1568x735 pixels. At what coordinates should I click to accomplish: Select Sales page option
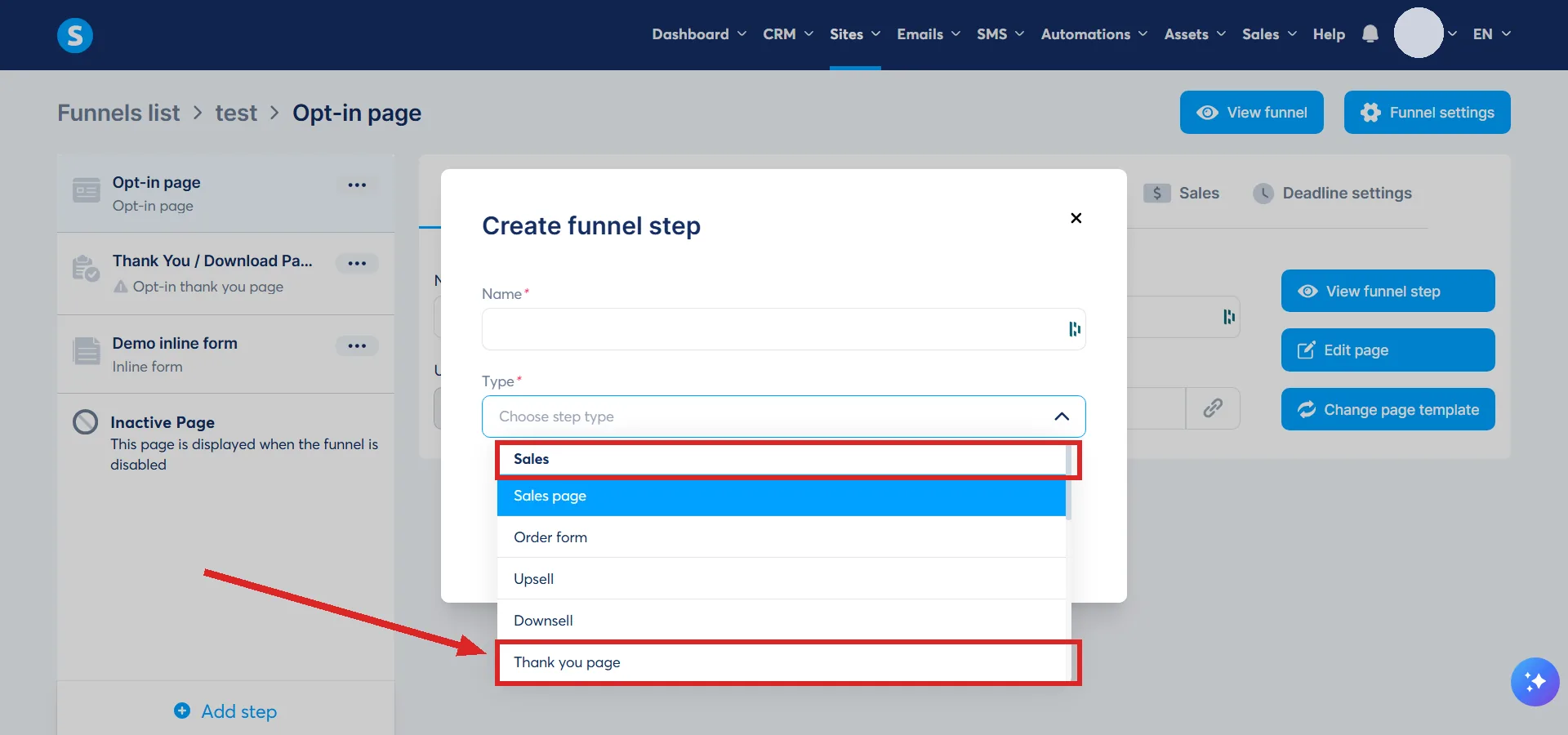(782, 496)
